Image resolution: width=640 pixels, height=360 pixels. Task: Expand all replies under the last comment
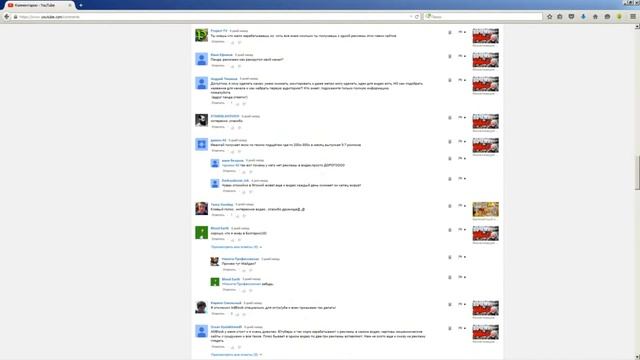[236, 355]
